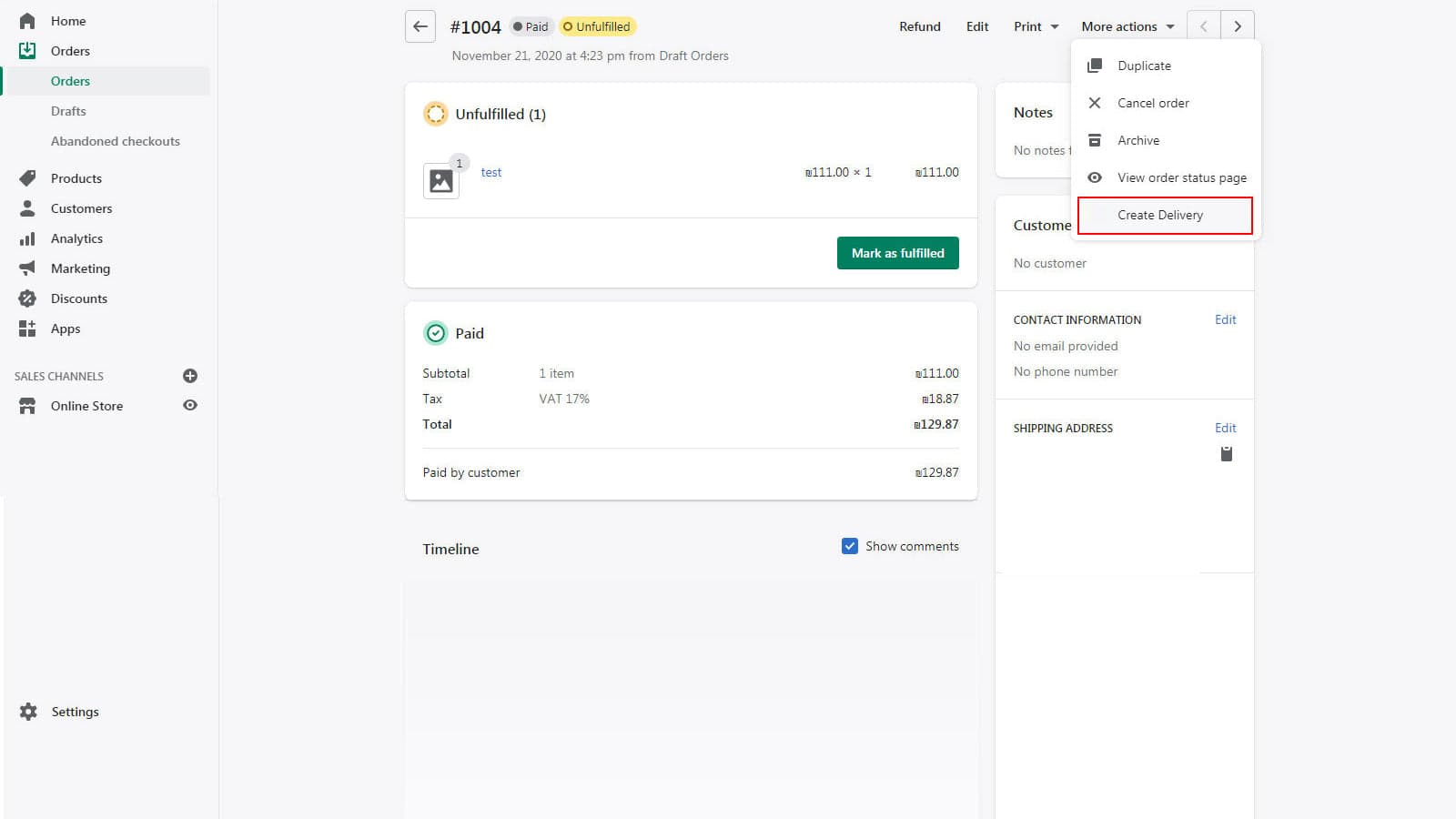Screen dimensions: 1456x819
Task: Select Create Delivery from the menu
Action: [1160, 215]
